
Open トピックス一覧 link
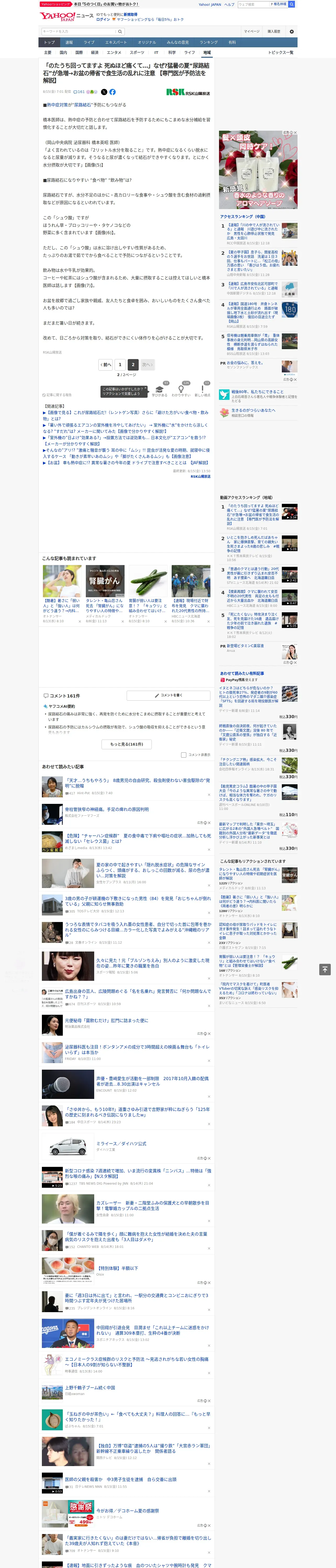pos(281,52)
